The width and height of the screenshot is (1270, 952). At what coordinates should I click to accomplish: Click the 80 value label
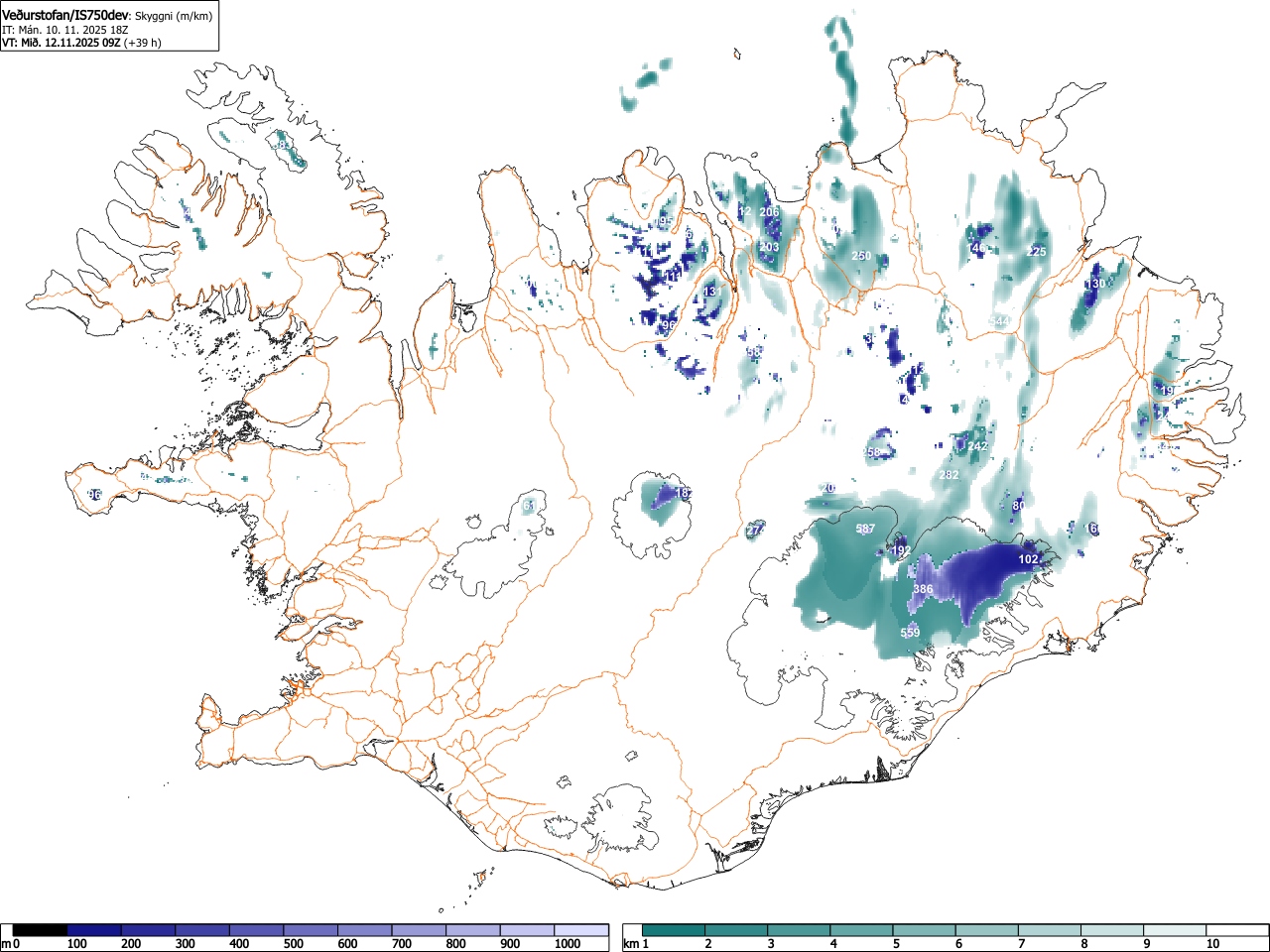coord(1018,506)
